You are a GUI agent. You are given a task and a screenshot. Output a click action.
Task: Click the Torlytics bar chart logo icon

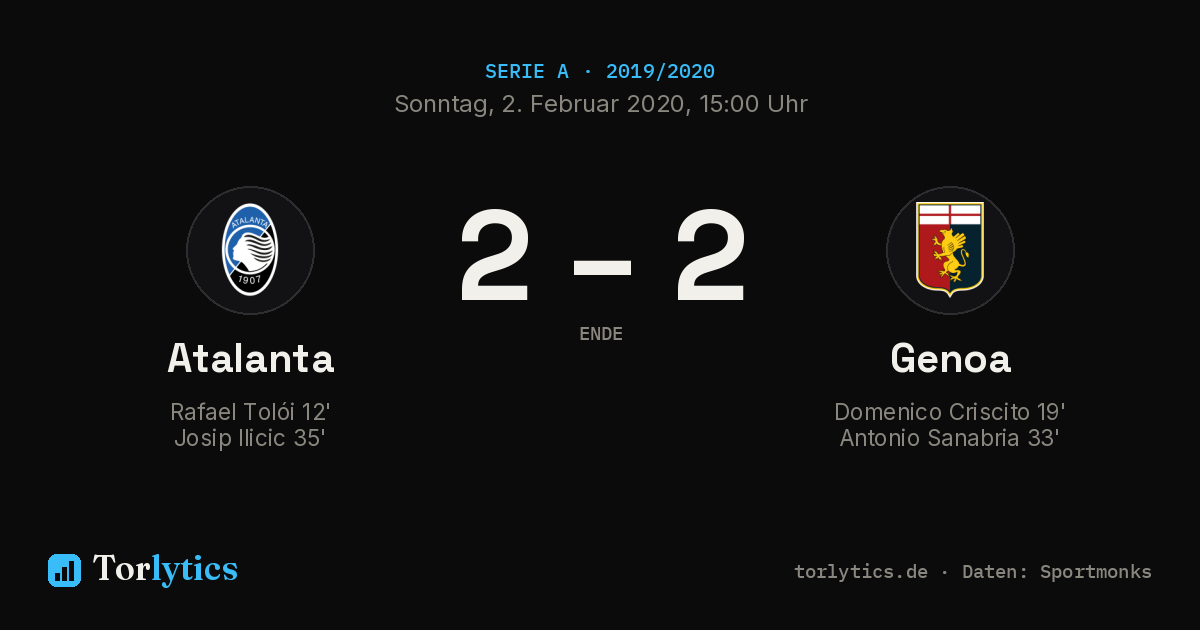coord(64,570)
